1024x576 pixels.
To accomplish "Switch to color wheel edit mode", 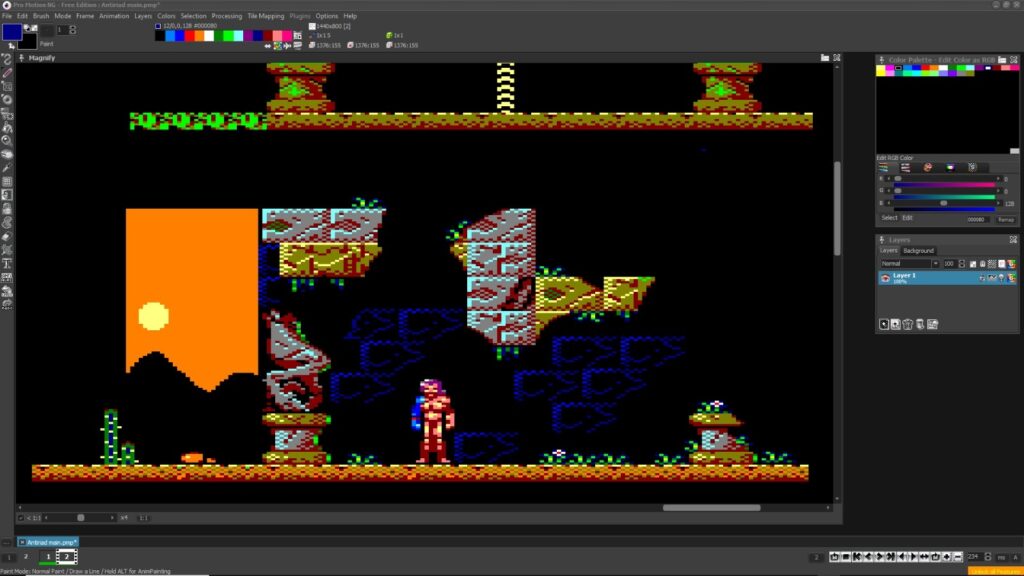I will point(927,168).
